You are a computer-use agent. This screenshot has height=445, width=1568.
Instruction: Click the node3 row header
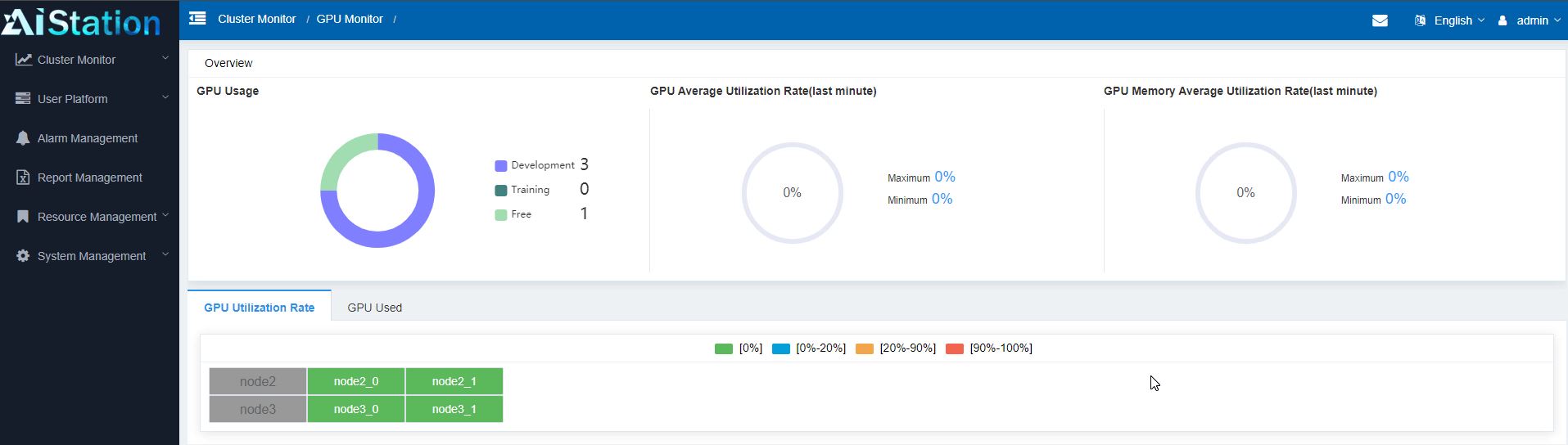point(258,409)
